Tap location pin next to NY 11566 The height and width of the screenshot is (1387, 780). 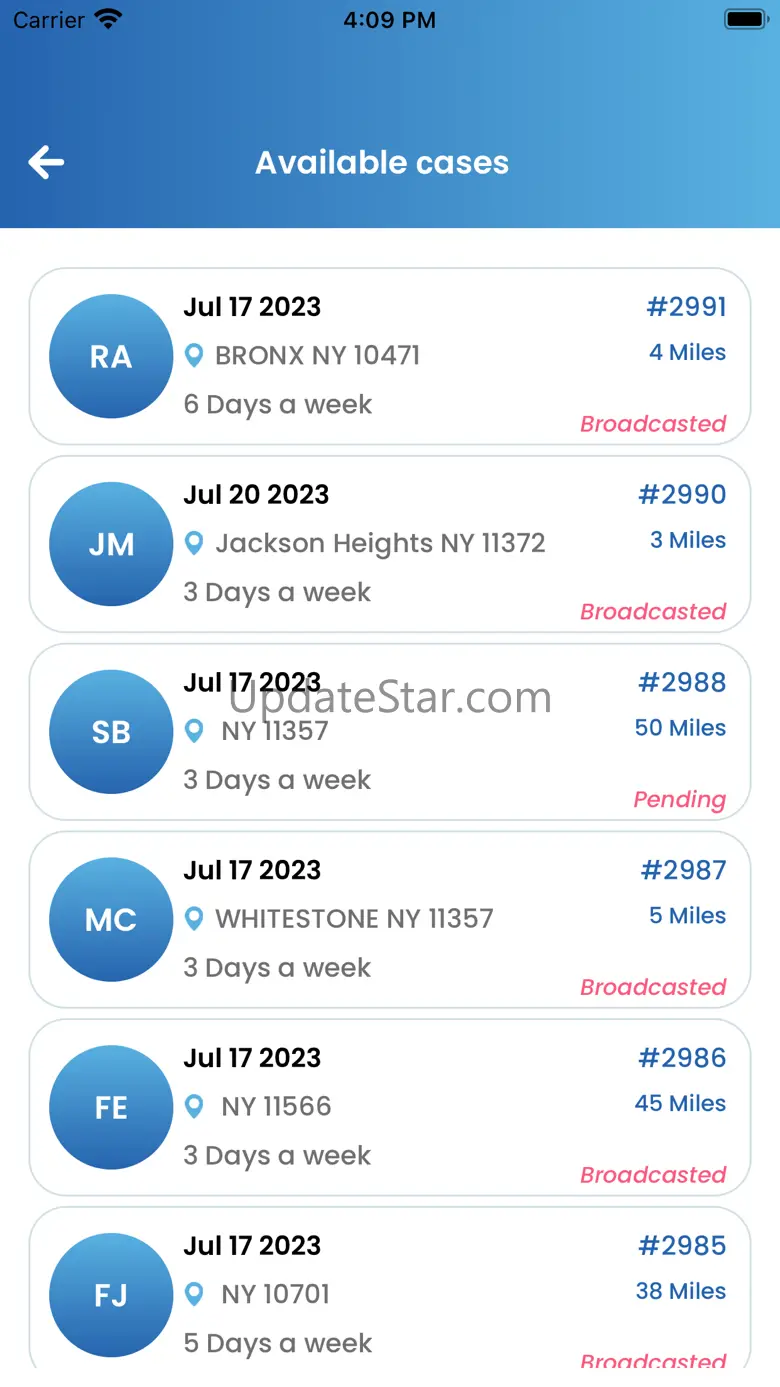(x=194, y=1106)
